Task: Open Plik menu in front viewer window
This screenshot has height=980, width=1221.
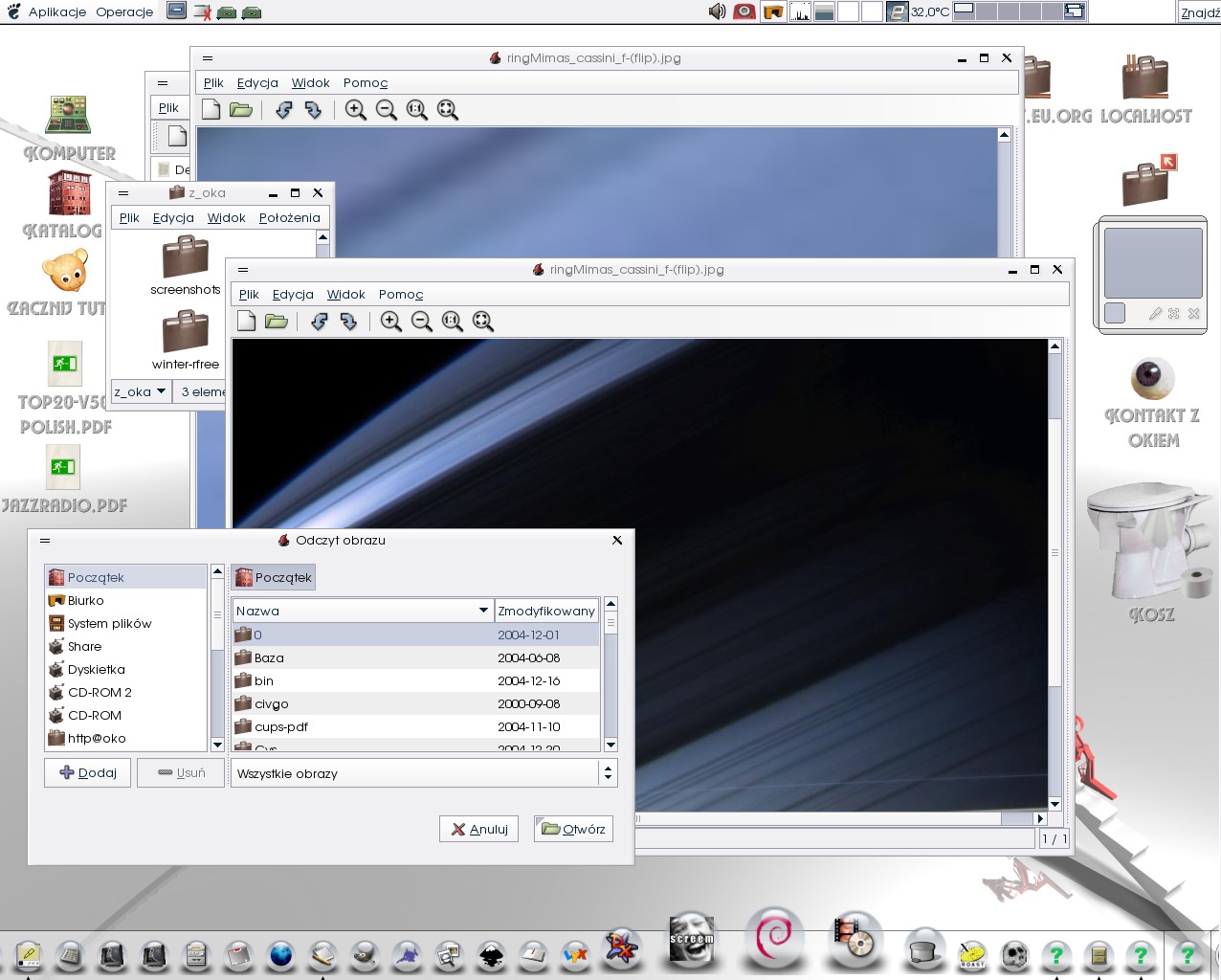Action: click(249, 295)
